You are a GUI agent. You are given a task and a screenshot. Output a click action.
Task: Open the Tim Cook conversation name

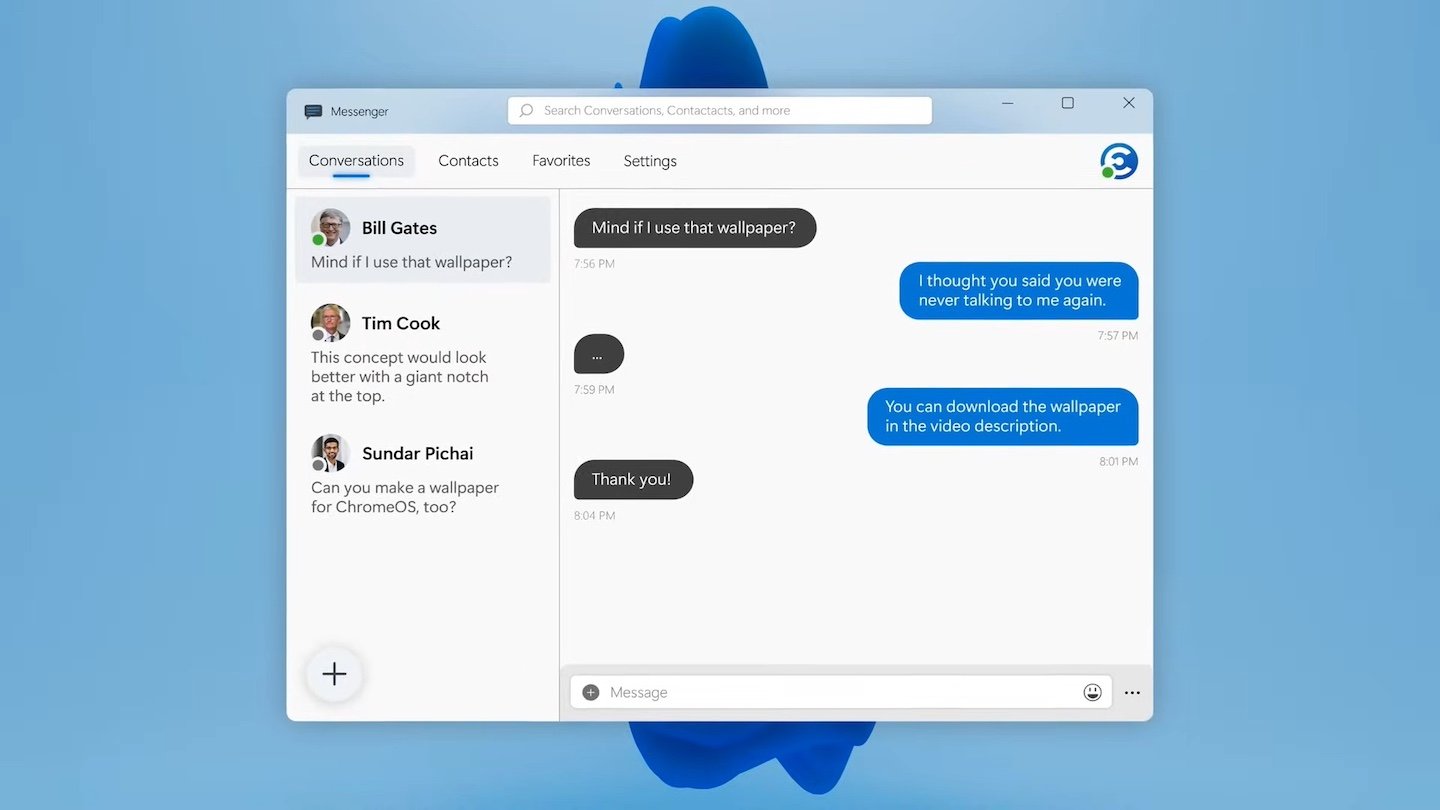401,323
